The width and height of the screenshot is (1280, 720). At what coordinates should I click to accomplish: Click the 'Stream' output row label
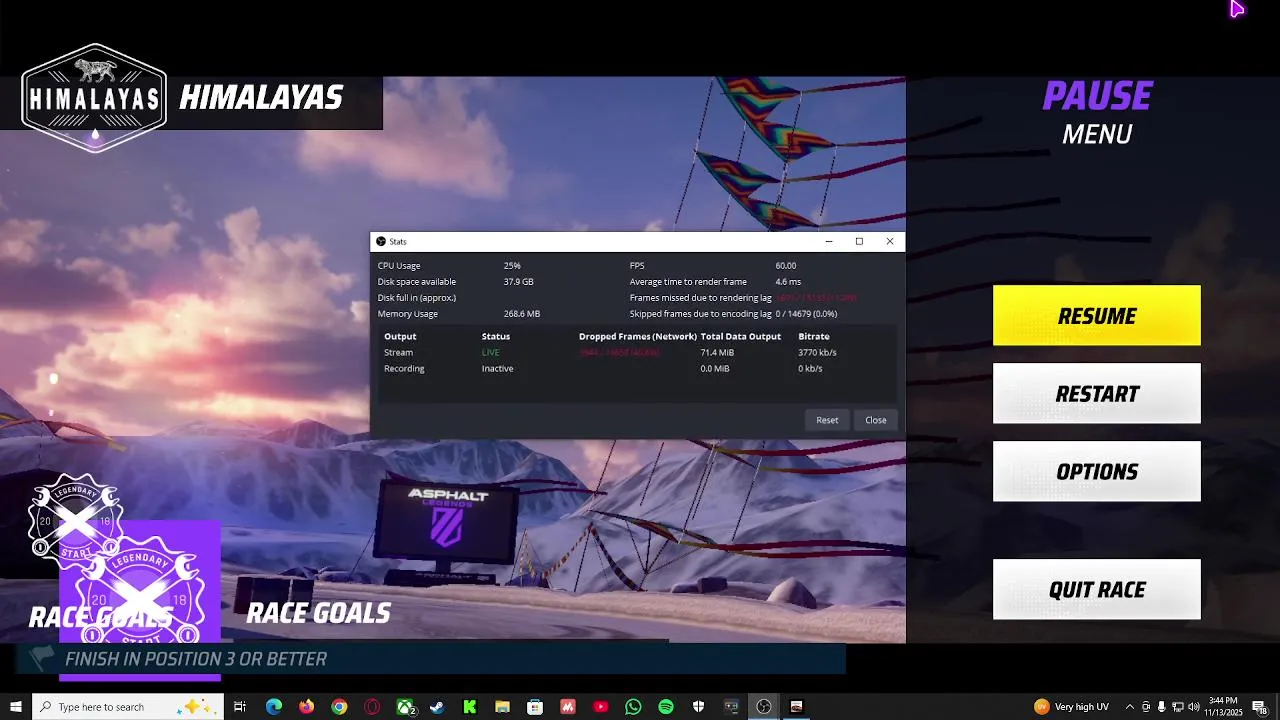point(398,353)
